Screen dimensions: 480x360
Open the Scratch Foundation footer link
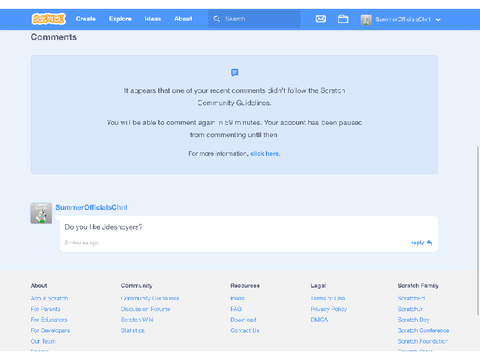click(423, 341)
